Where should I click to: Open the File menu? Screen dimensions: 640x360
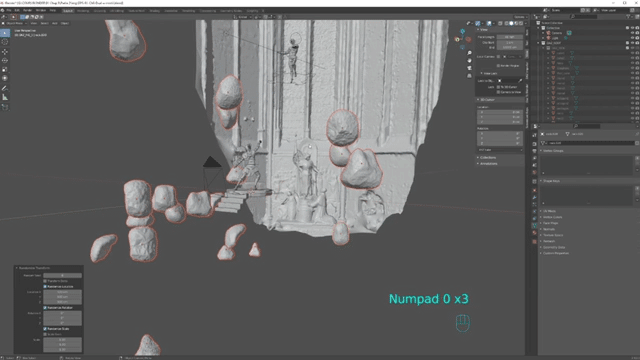tap(9, 10)
